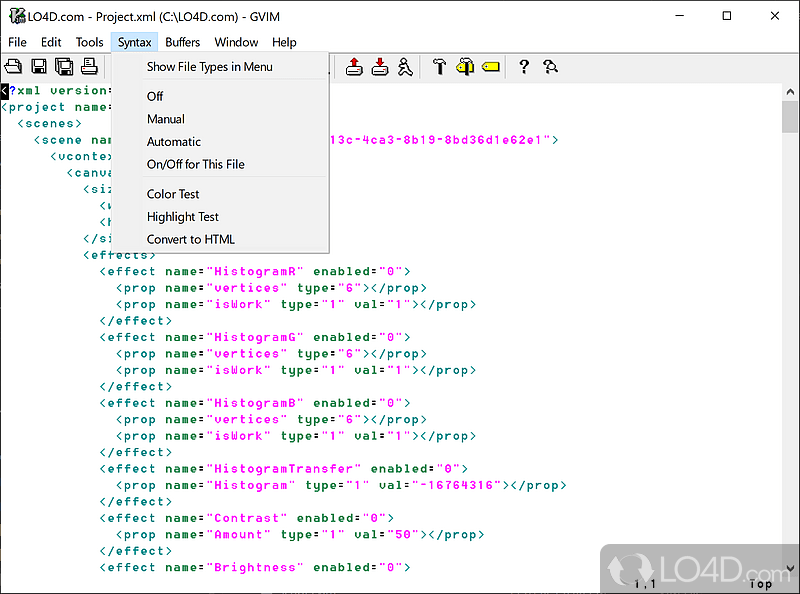Click the Save Session icon with red down arrow
Image resolution: width=800 pixels, height=594 pixels.
pyautogui.click(x=380, y=67)
